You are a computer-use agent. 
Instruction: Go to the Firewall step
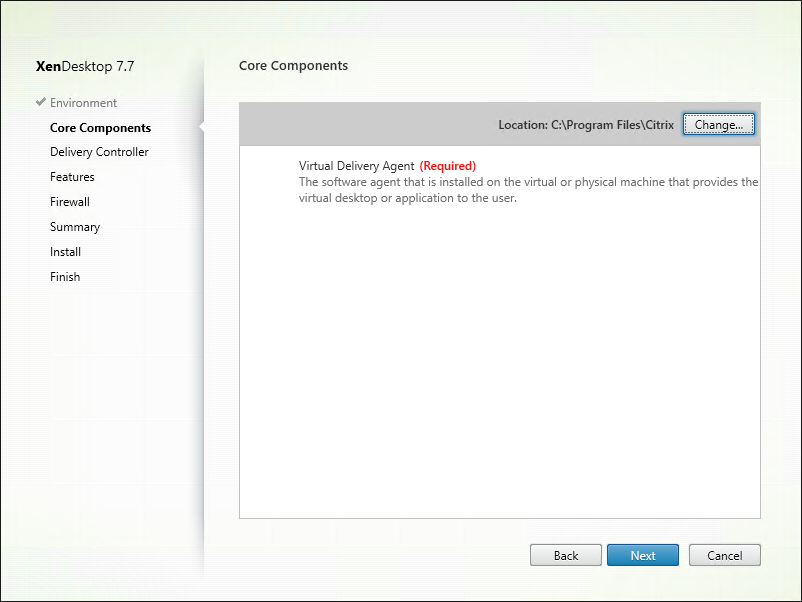(x=70, y=202)
